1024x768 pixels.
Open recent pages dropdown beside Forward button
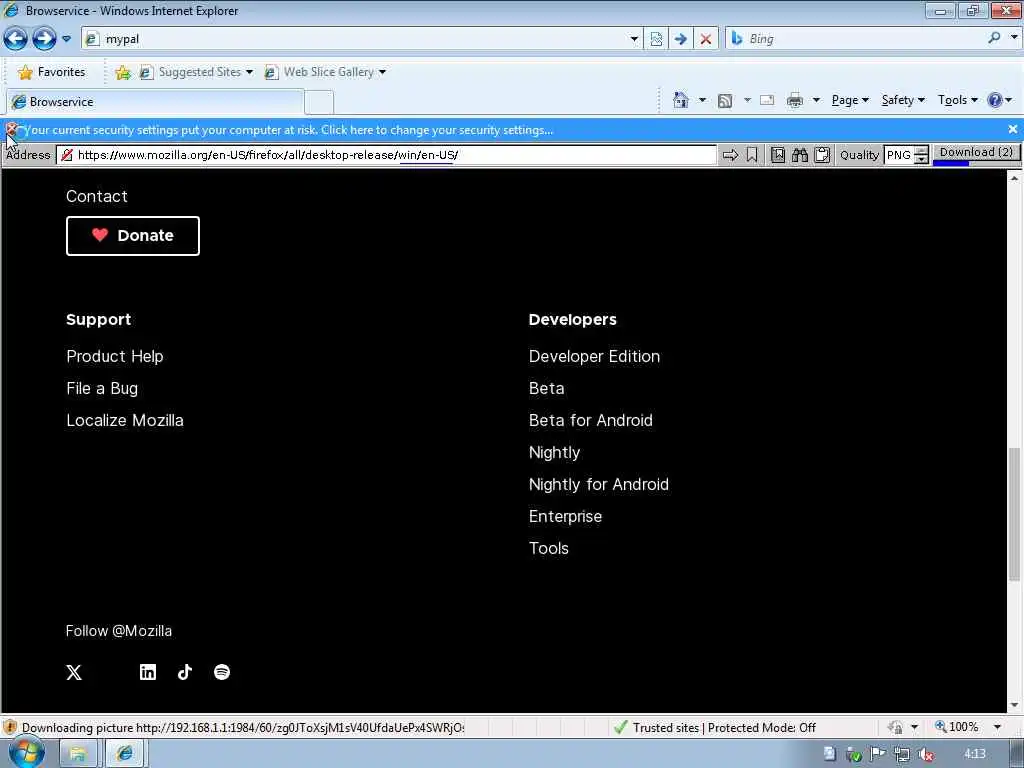coord(66,39)
